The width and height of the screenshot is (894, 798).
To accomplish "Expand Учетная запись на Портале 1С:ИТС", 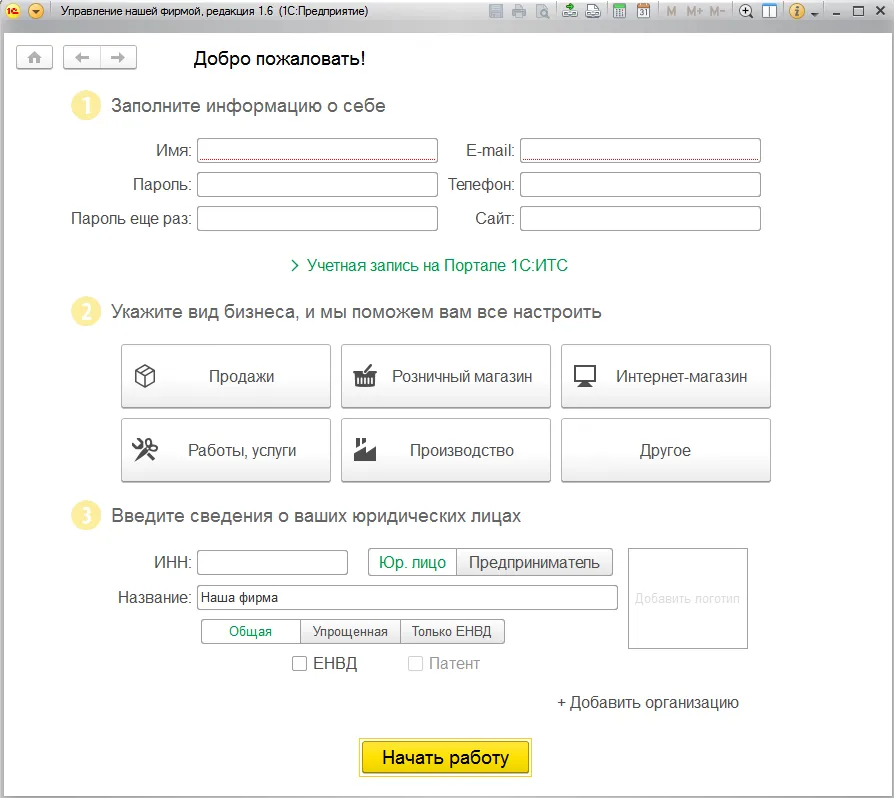I will click(429, 266).
